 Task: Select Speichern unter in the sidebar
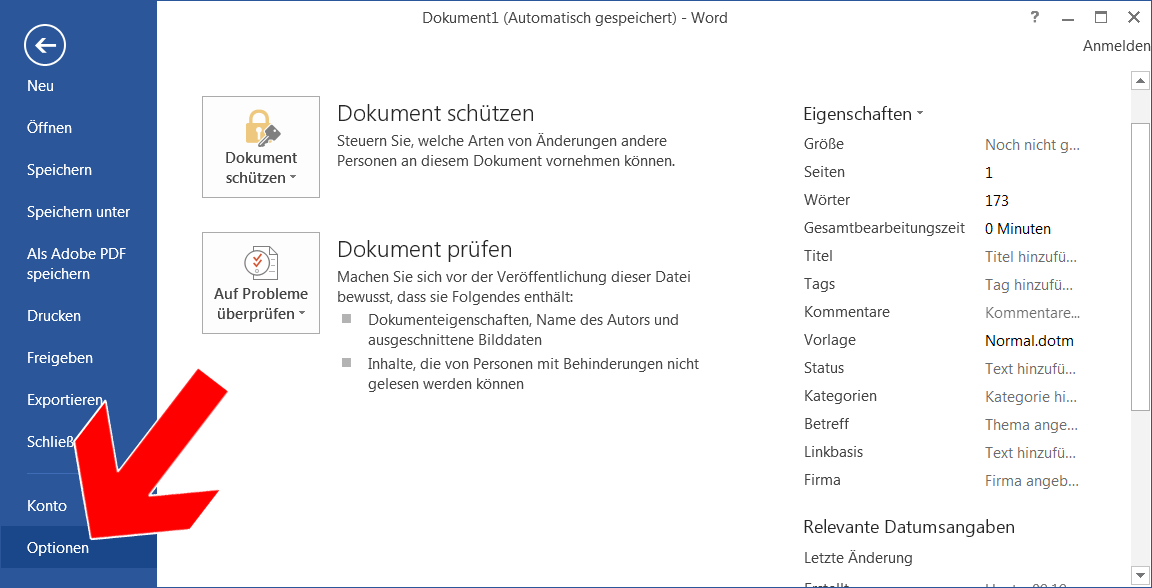[x=78, y=212]
